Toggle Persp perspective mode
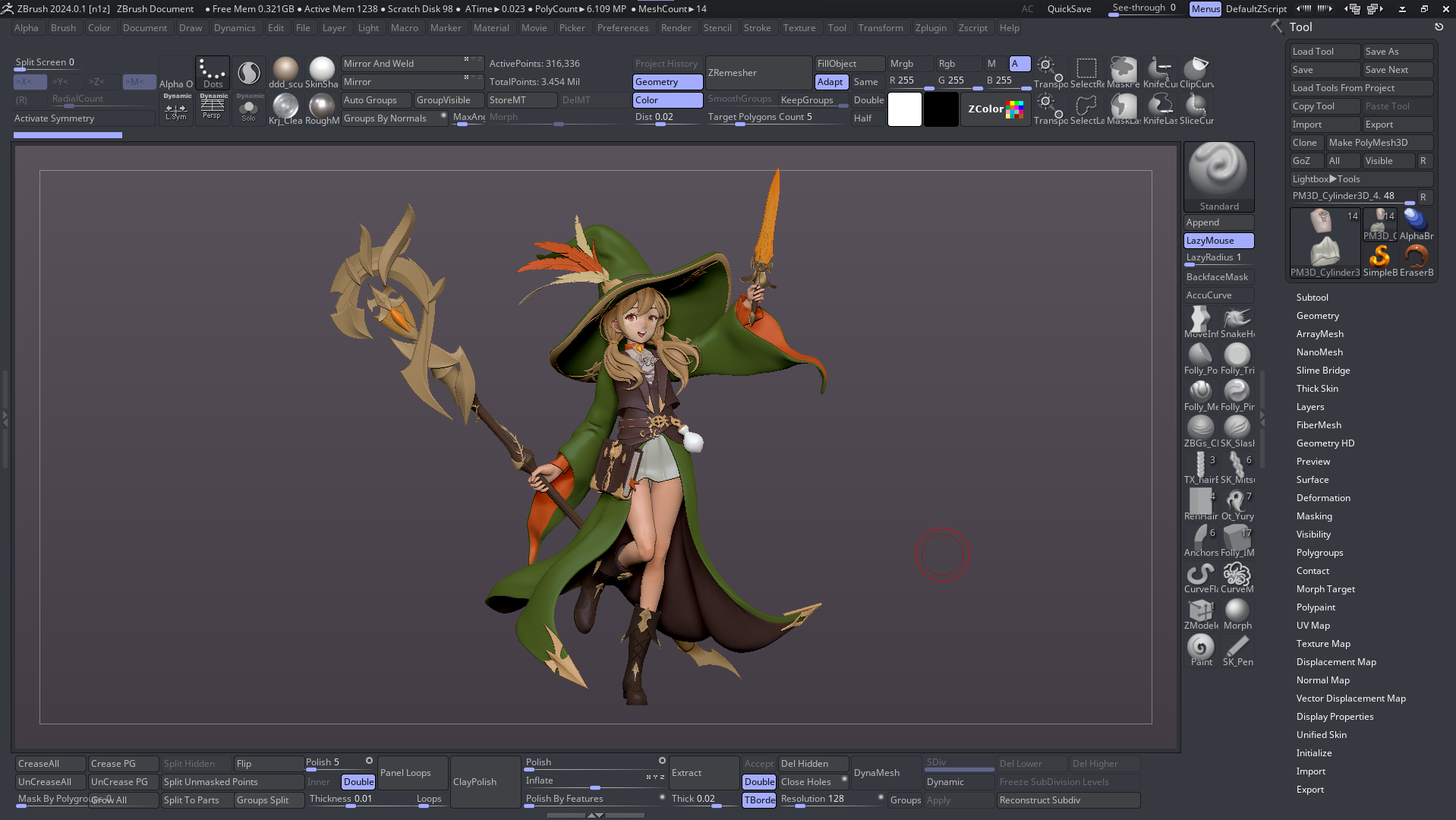1456x820 pixels. 213,107
